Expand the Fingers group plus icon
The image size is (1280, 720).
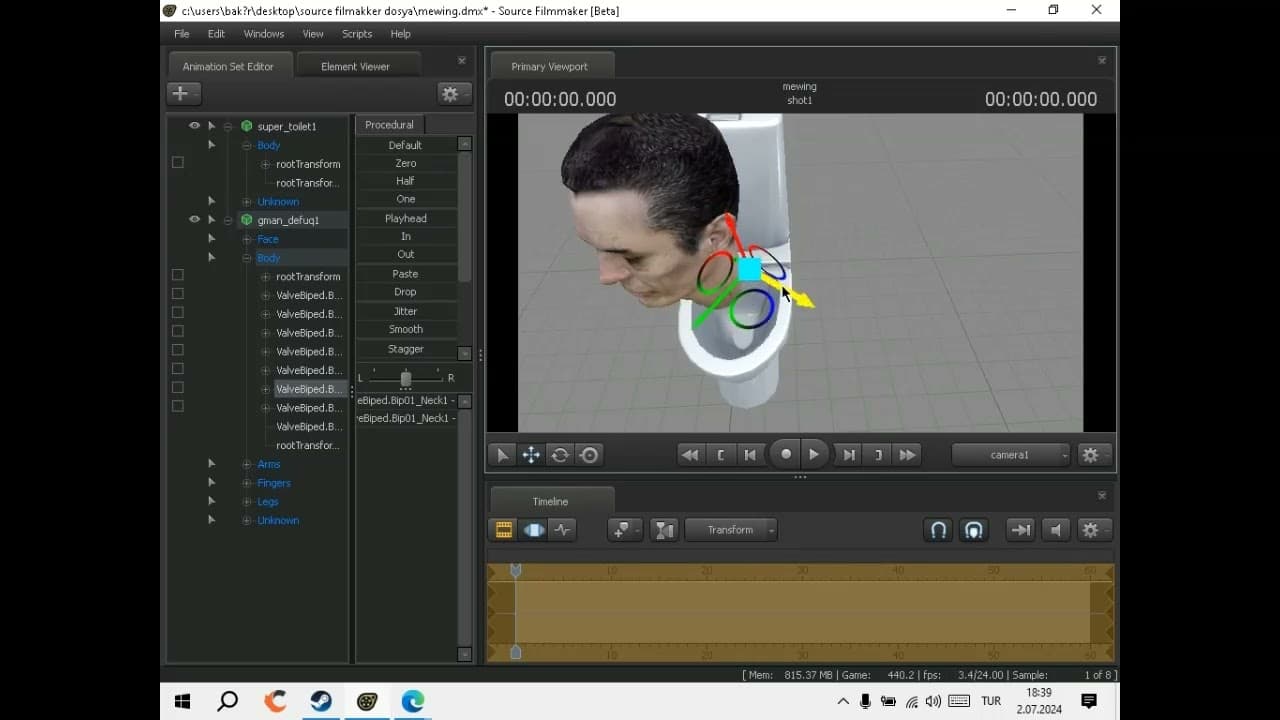point(247,483)
